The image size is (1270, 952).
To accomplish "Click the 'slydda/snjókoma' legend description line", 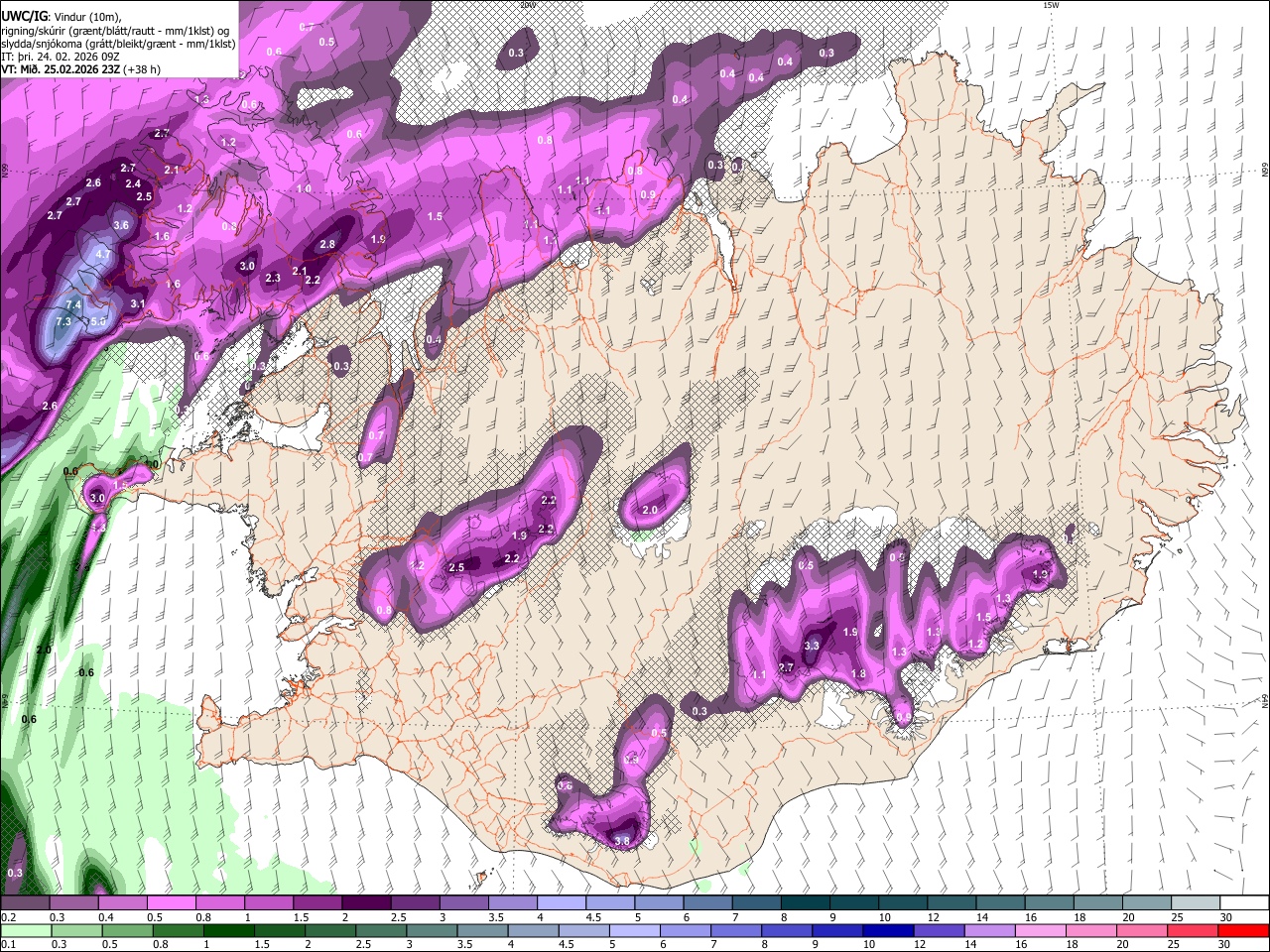I will coord(118,44).
